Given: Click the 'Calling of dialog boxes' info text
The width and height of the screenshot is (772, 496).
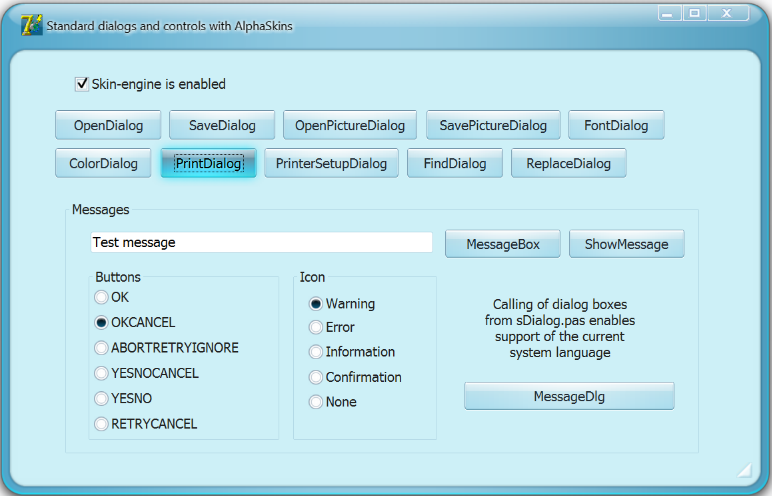Looking at the screenshot, I should click(x=560, y=329).
